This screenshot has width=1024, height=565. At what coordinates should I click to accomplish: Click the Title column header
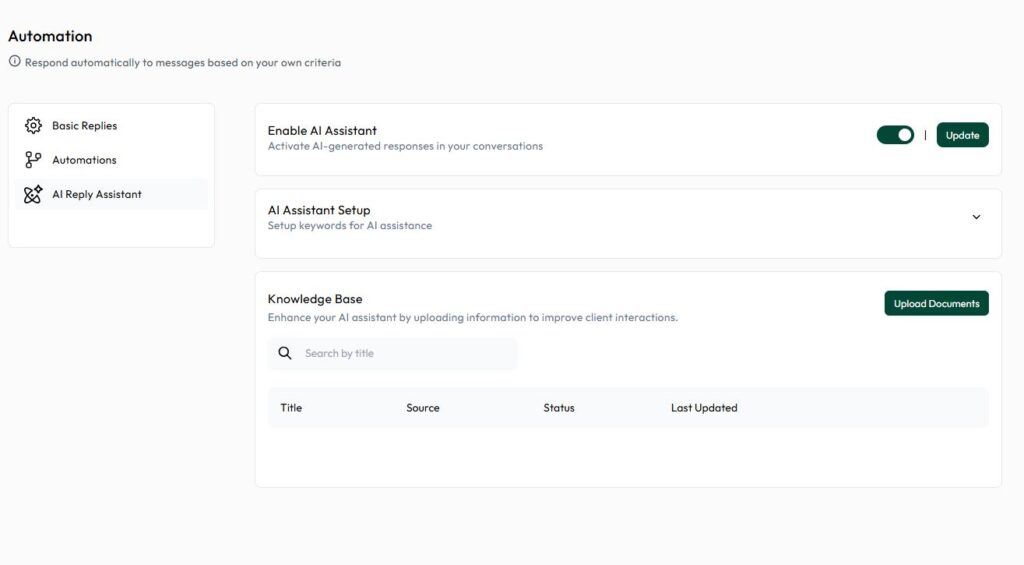291,408
